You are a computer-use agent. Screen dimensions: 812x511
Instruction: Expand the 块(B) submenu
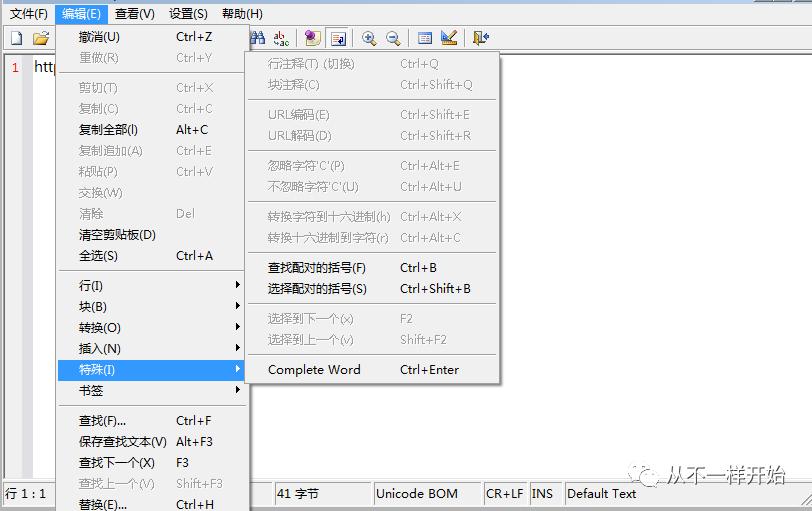(151, 306)
